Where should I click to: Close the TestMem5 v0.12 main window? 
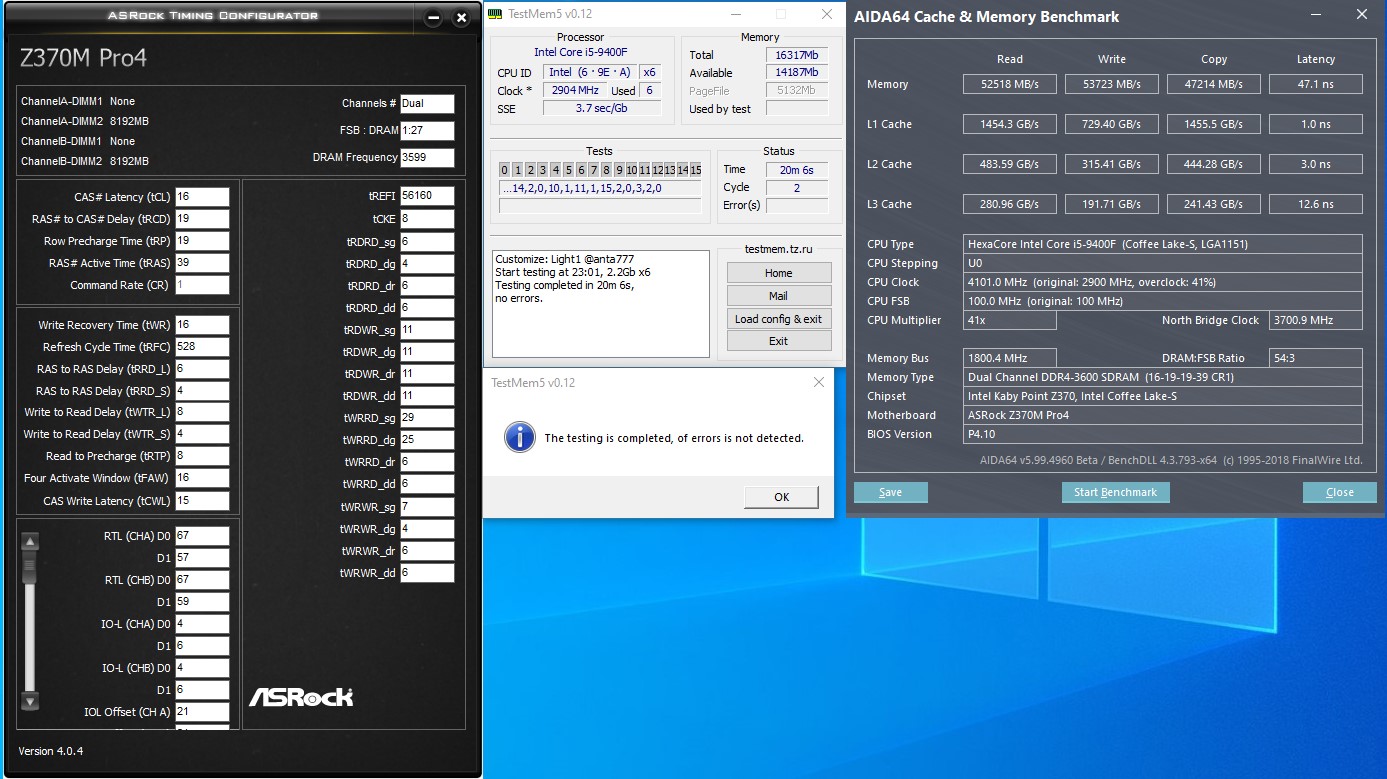pos(827,14)
